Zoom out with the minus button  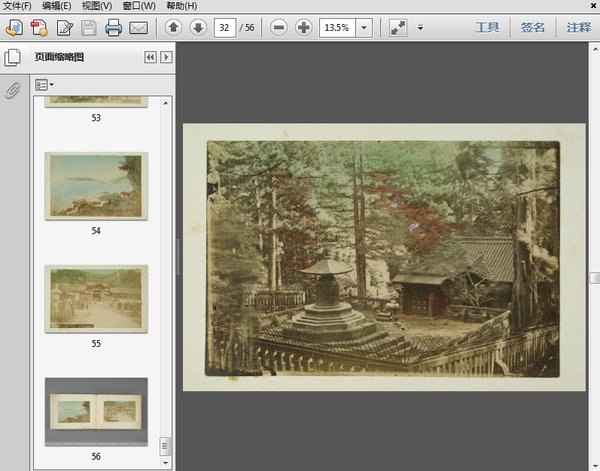tap(279, 28)
